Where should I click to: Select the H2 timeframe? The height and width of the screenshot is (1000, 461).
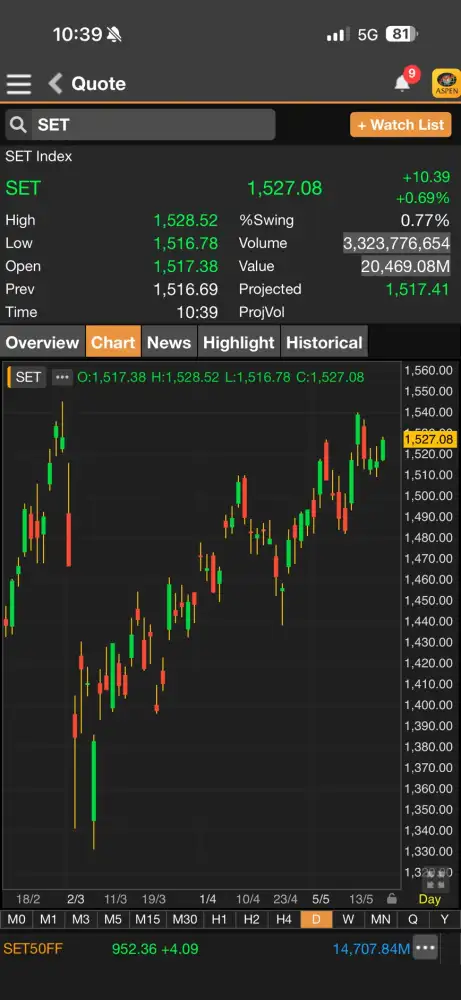(x=252, y=920)
